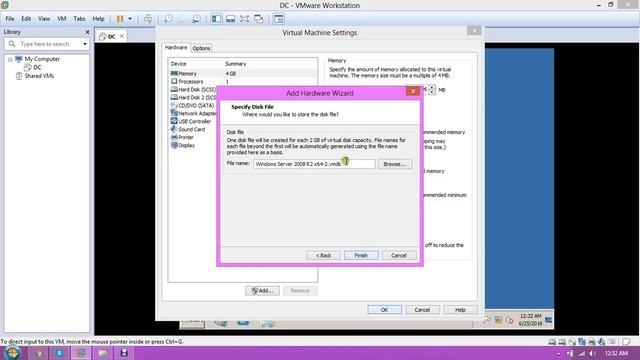This screenshot has width=640, height=360.
Task: Switch to the Hardware tab
Action: (176, 48)
